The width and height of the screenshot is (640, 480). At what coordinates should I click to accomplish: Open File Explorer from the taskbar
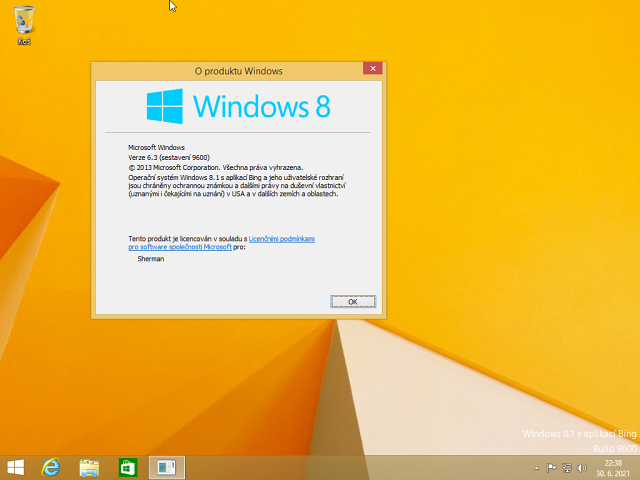(x=89, y=467)
